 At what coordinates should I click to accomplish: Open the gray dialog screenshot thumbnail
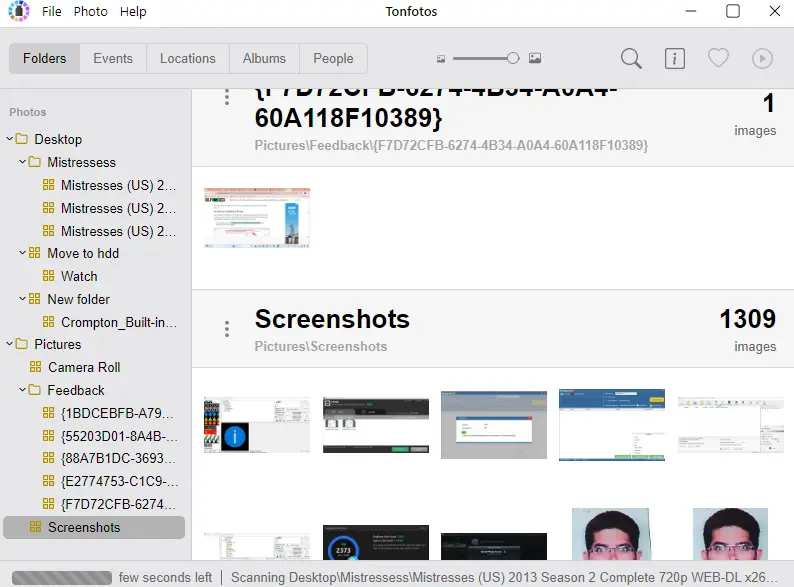pos(494,425)
